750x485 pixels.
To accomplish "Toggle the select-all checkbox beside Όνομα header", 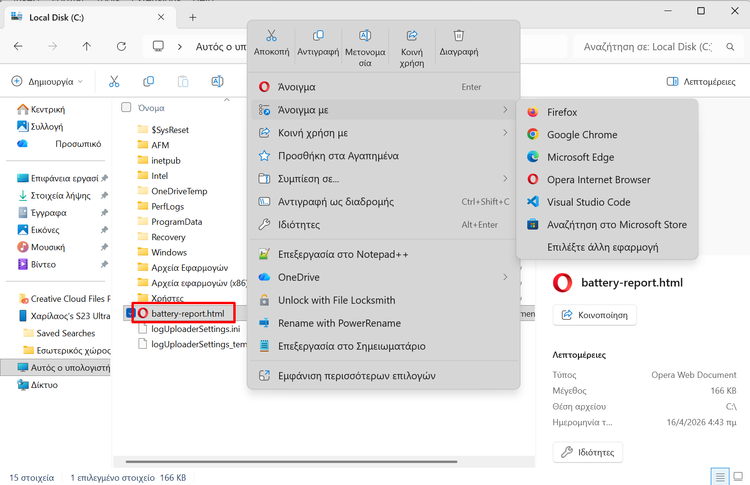I will (126, 107).
